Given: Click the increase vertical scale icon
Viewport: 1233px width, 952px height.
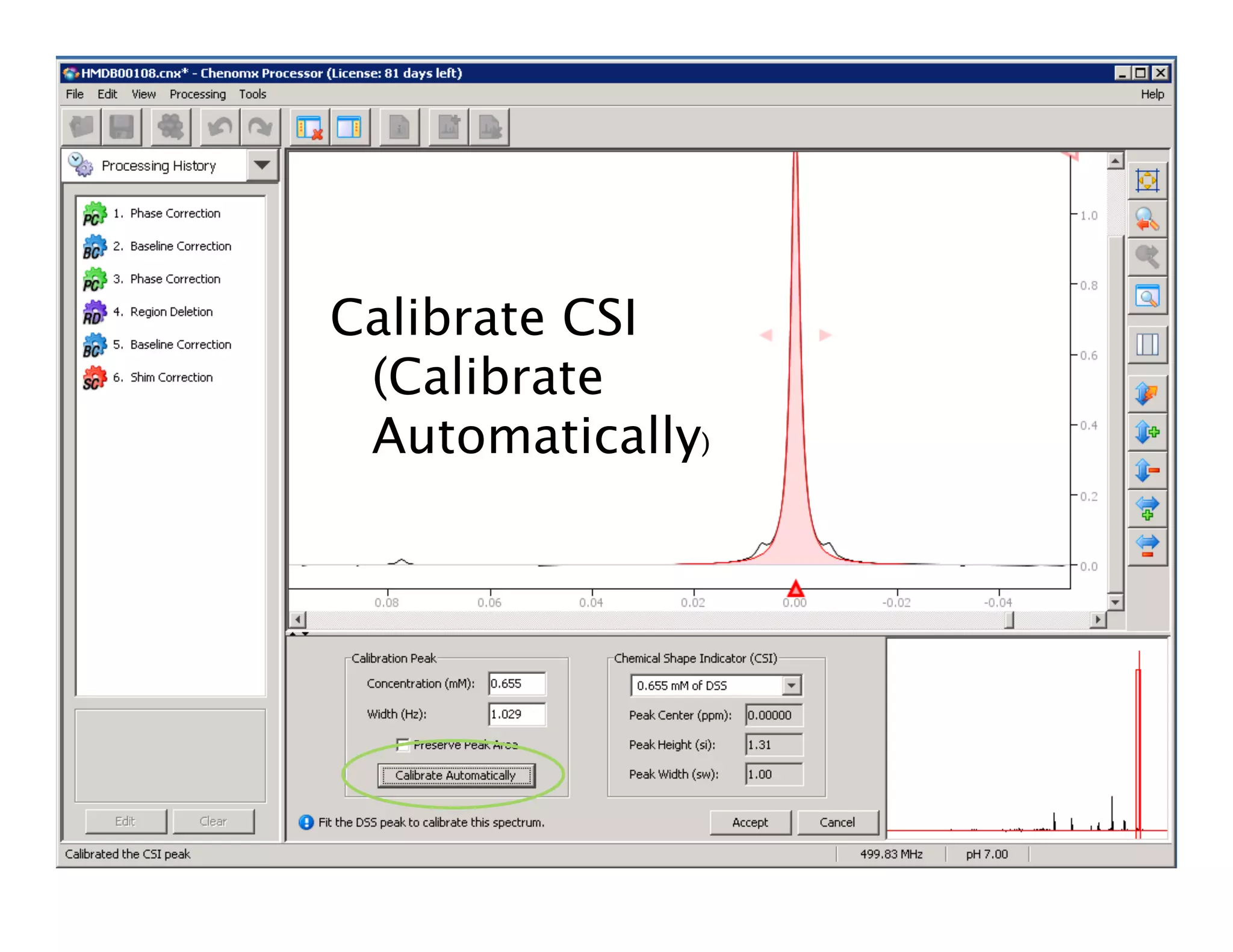Looking at the screenshot, I should (x=1147, y=432).
